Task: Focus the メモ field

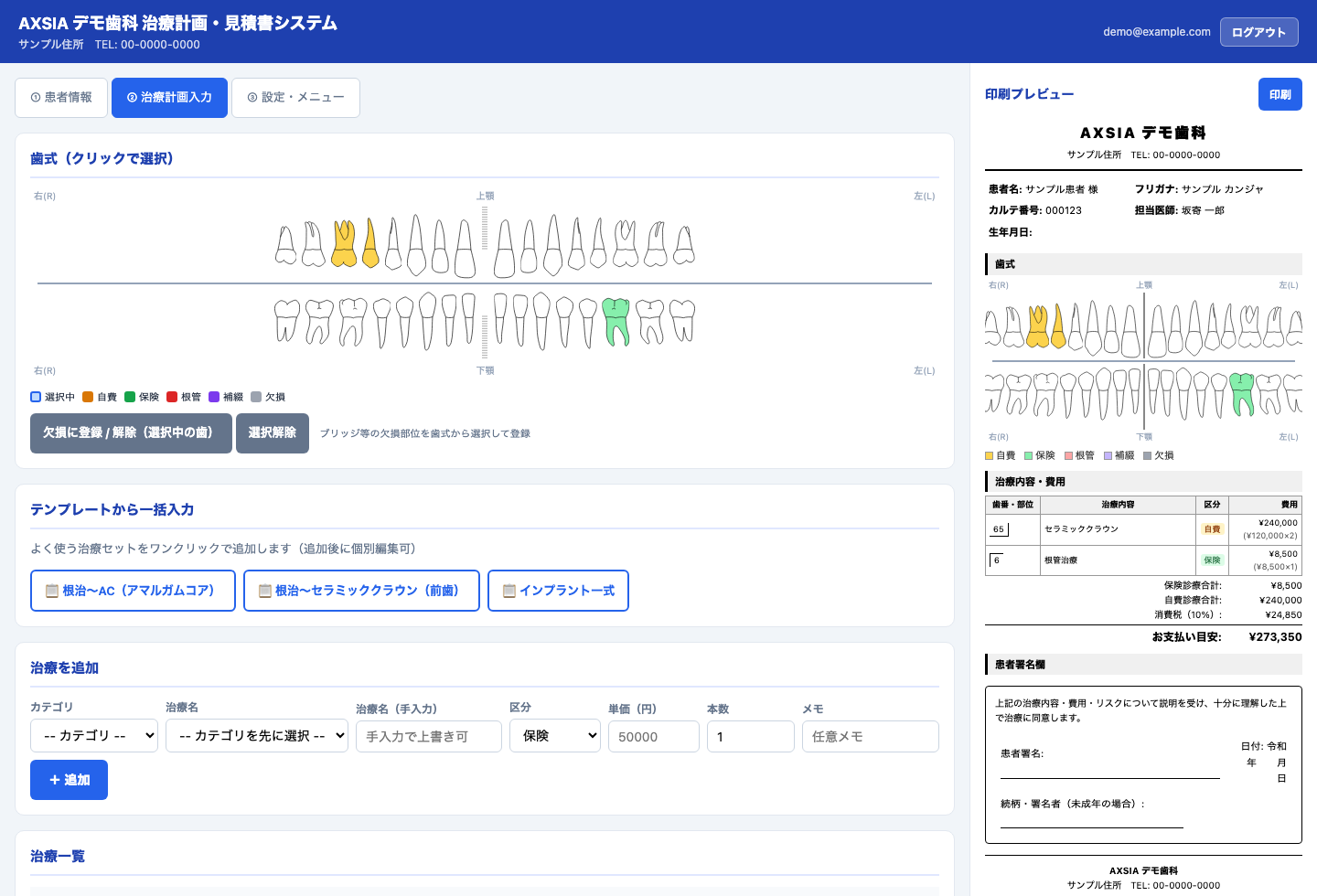Action: 871,737
